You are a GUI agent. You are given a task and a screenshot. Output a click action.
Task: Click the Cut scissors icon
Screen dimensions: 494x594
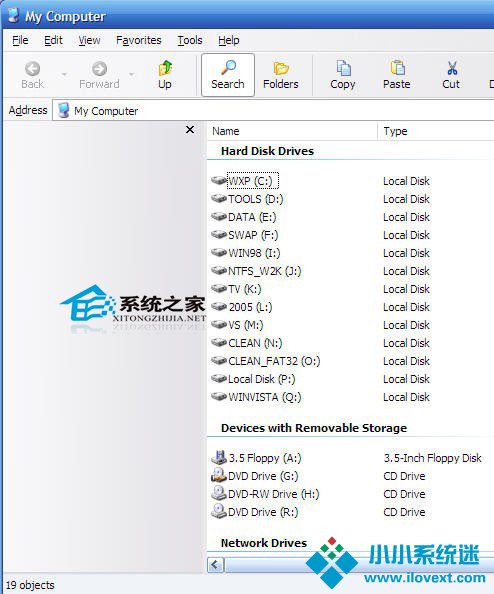452,69
